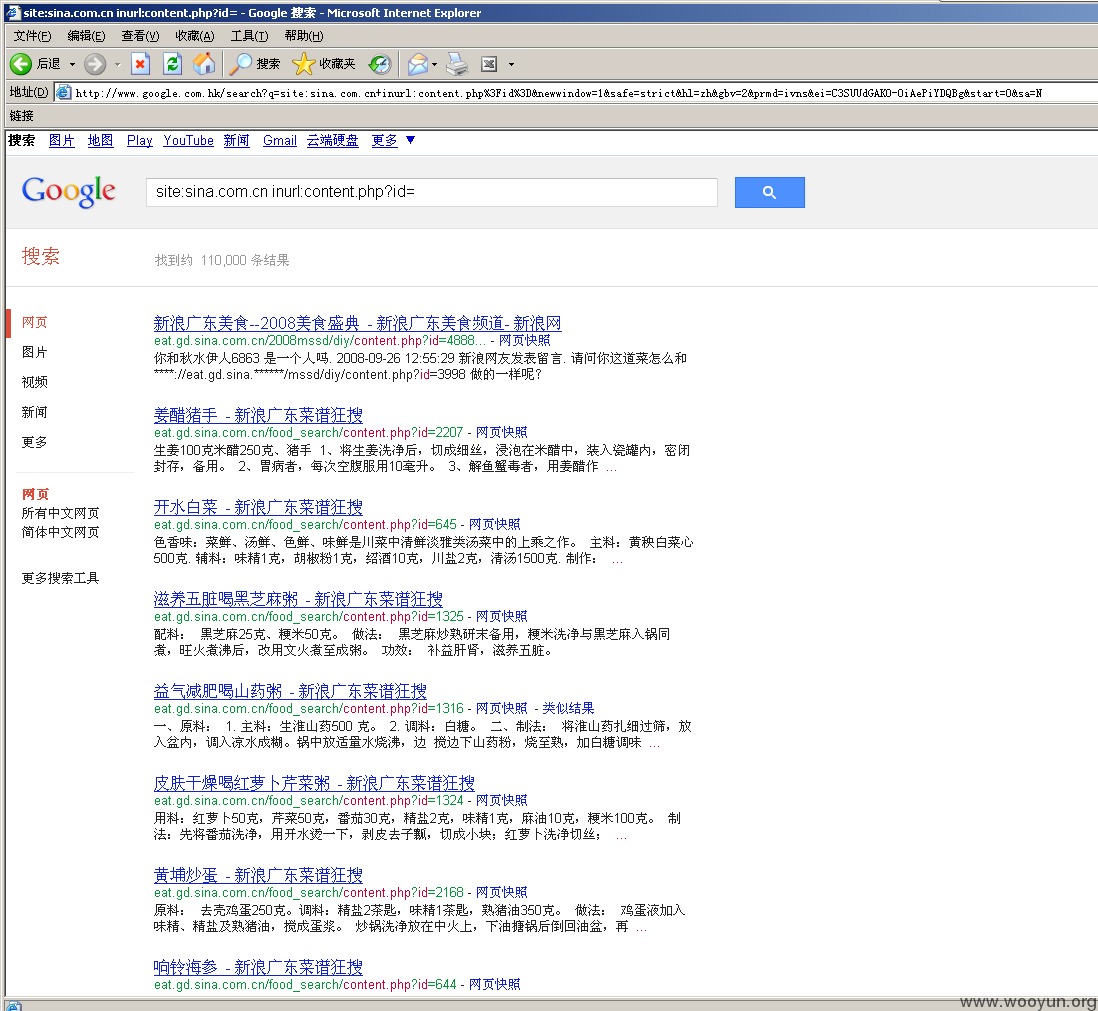This screenshot has height=1011, width=1098.
Task: Refresh the page using the Refresh icon
Action: [x=172, y=64]
